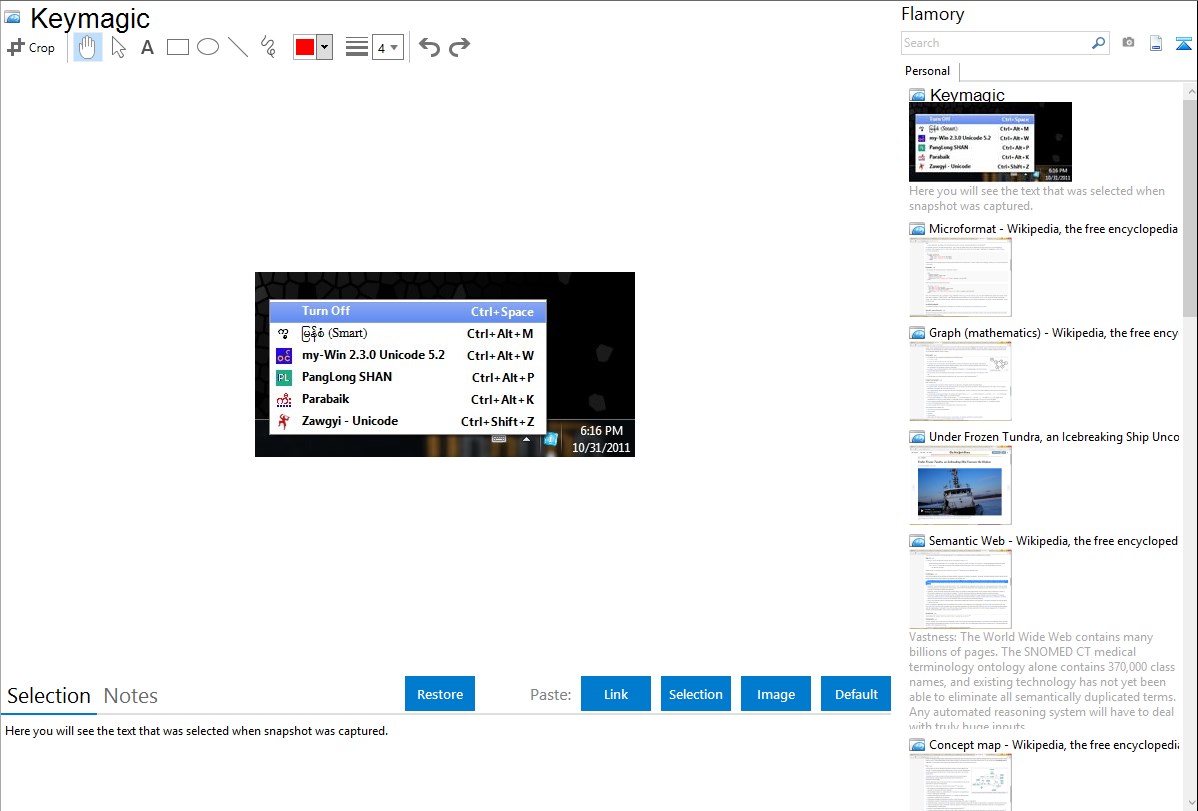Click the icon beside Semantic Web entry
The width and height of the screenshot is (1198, 811).
pyautogui.click(x=918, y=540)
